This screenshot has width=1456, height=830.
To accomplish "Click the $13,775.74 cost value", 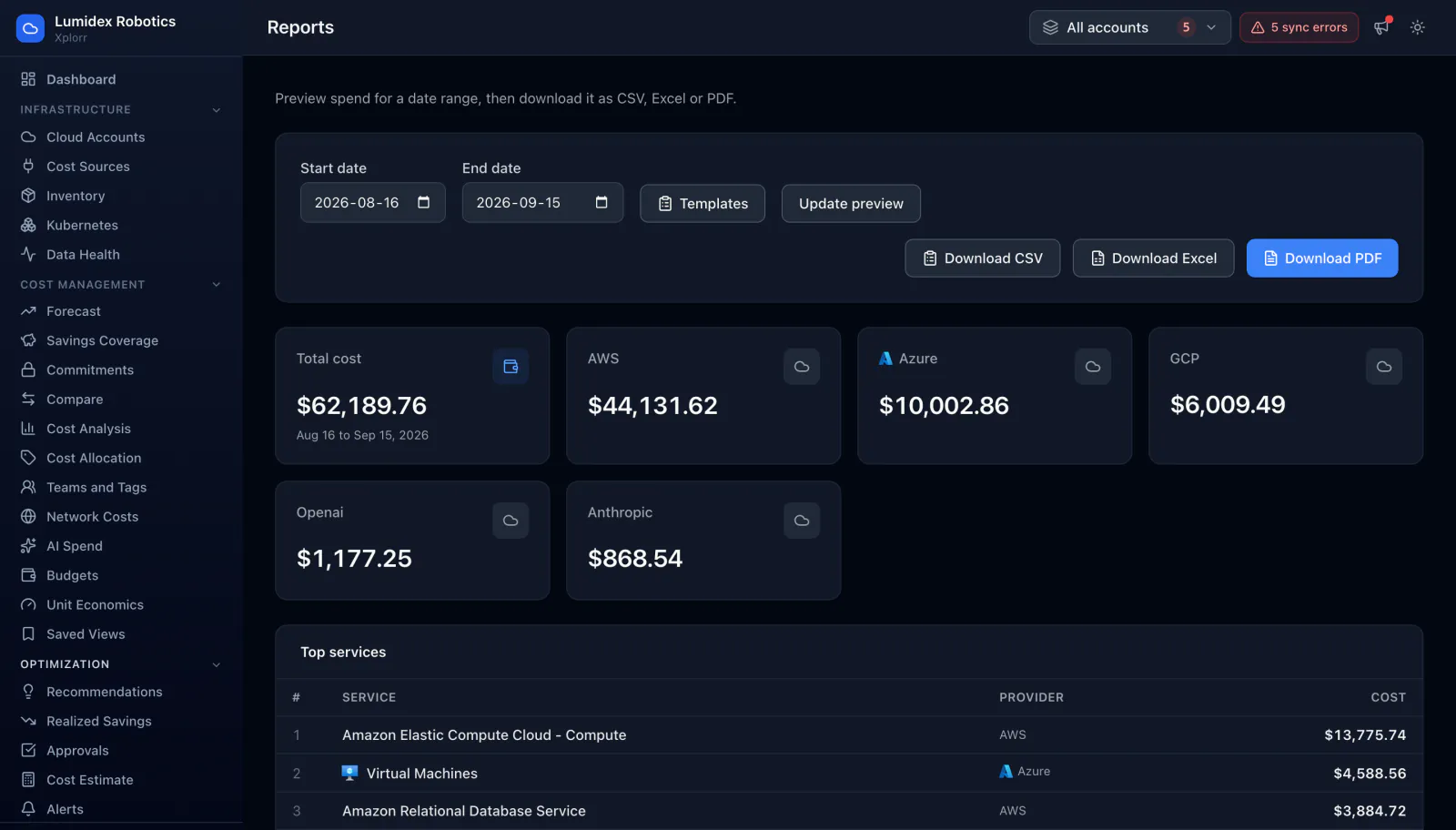I will pos(1365,735).
